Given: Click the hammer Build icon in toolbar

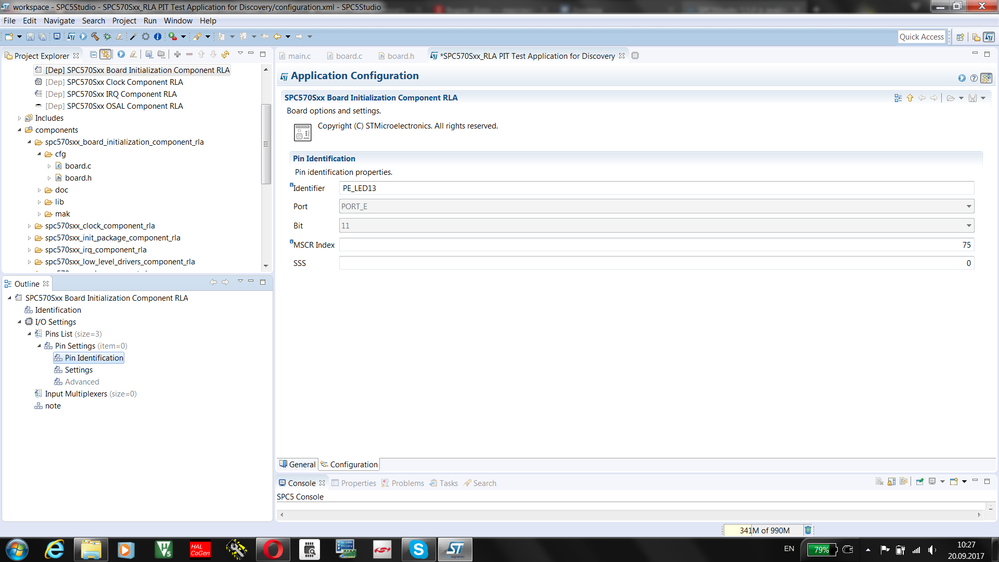Looking at the screenshot, I should pos(94,37).
